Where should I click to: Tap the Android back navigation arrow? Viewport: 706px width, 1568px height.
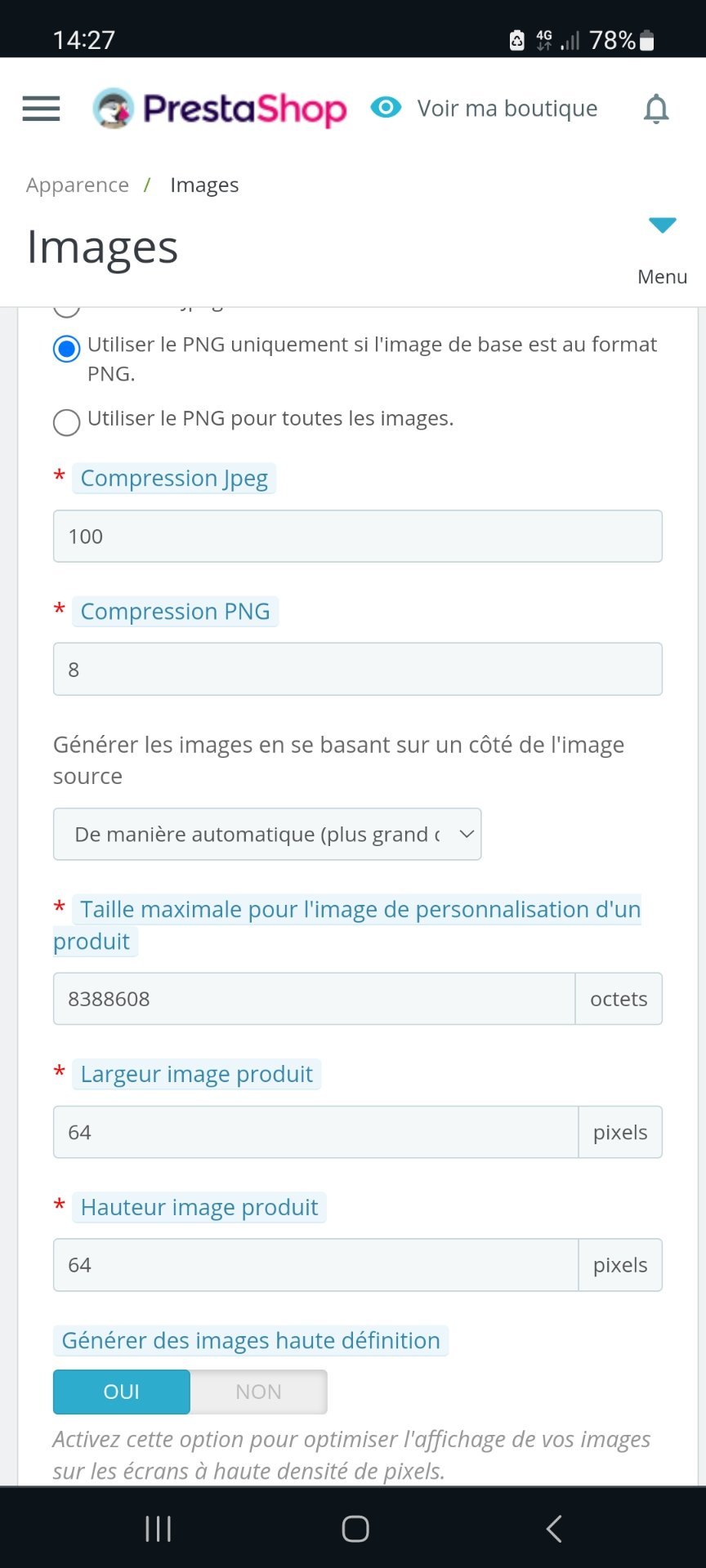tap(554, 1528)
